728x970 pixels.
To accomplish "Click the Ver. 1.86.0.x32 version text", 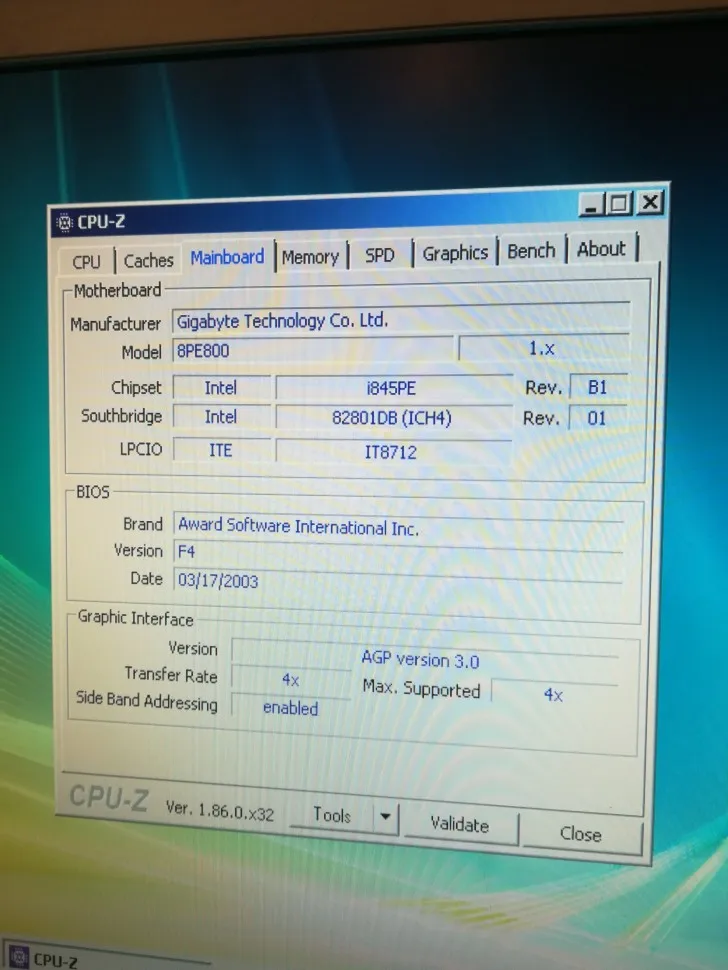I will coord(220,811).
